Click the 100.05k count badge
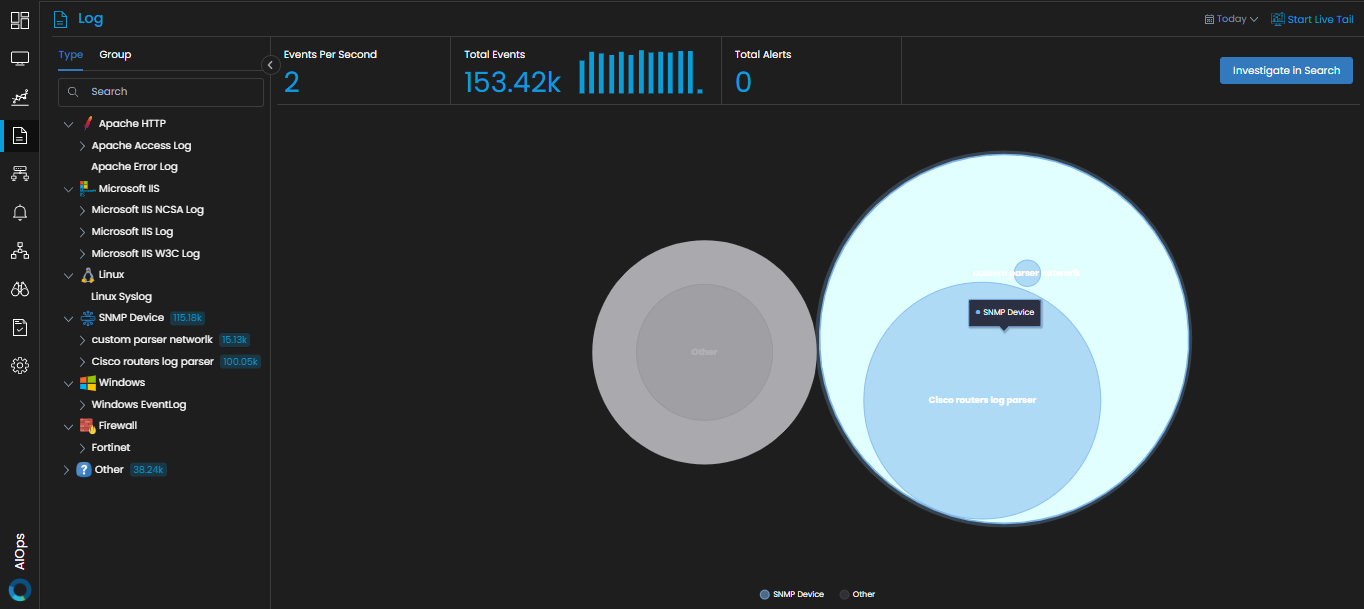The image size is (1364, 609). point(240,362)
